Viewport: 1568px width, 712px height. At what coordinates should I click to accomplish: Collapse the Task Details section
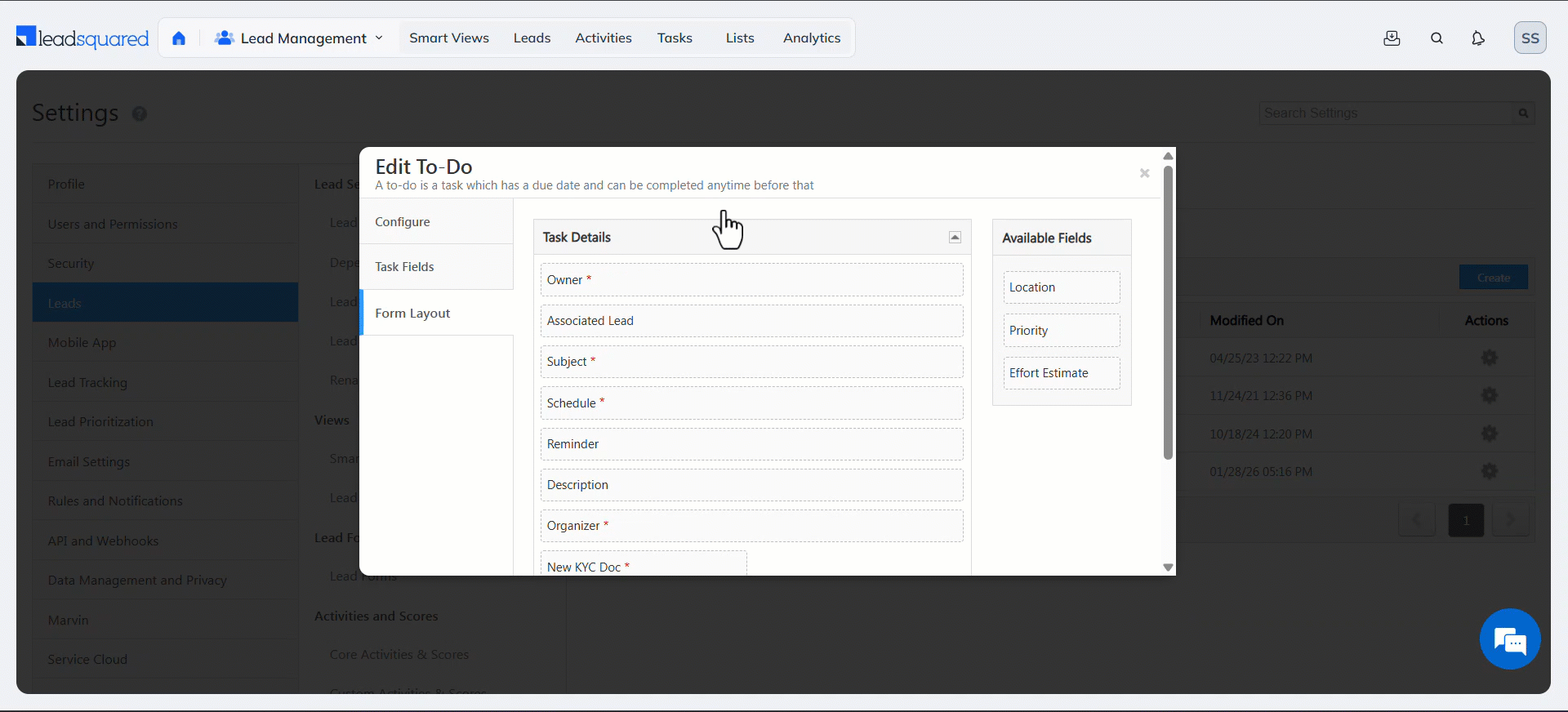click(955, 238)
